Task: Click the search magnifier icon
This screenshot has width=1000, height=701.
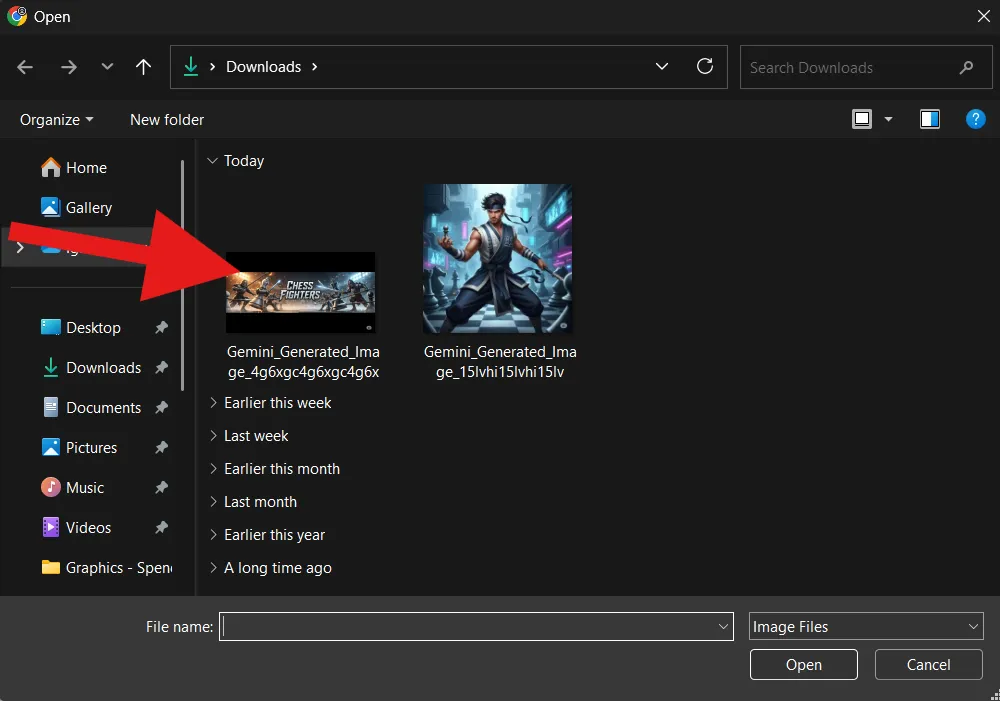Action: click(966, 67)
